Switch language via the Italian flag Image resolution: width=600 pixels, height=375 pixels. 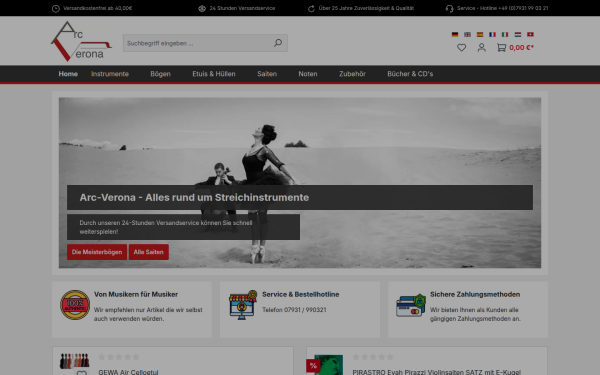coord(505,34)
